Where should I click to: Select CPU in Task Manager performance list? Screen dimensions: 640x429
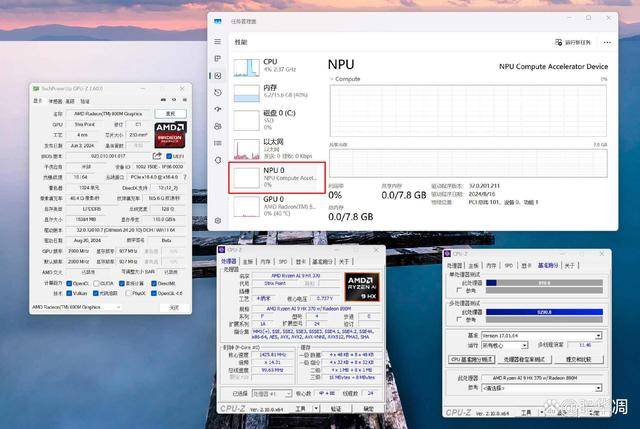(278, 67)
